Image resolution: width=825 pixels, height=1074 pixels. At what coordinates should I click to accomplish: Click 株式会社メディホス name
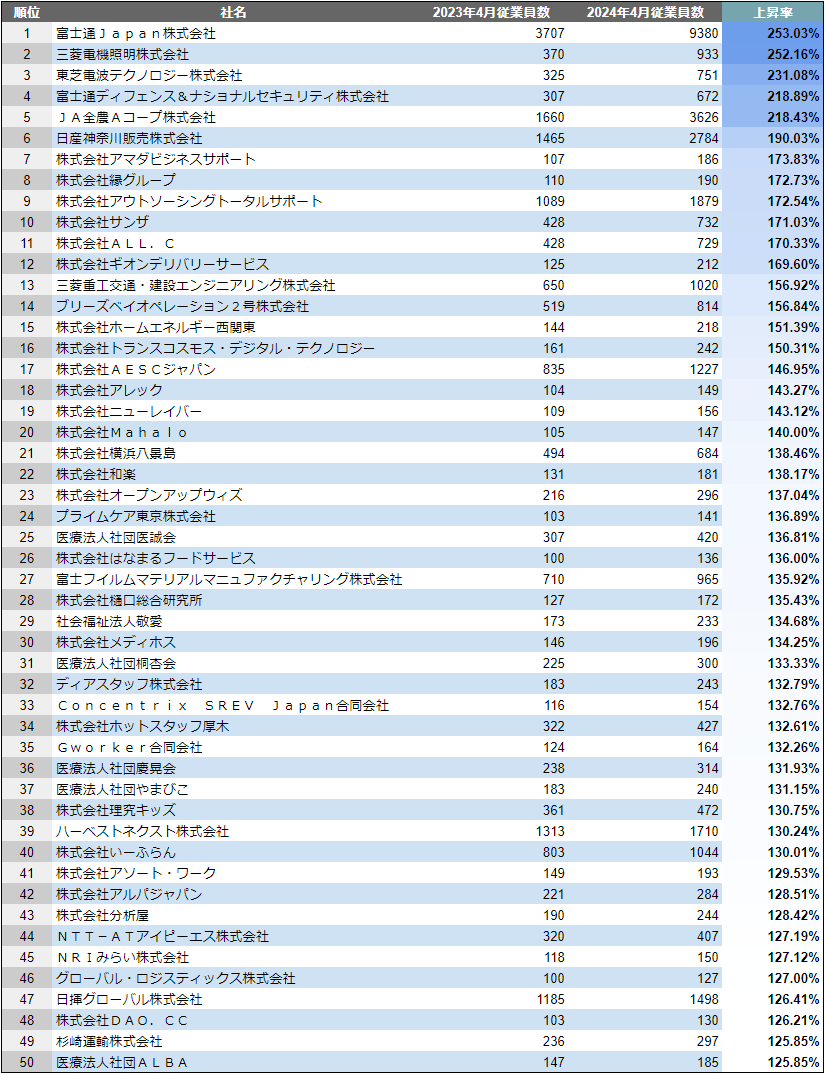[x=116, y=643]
